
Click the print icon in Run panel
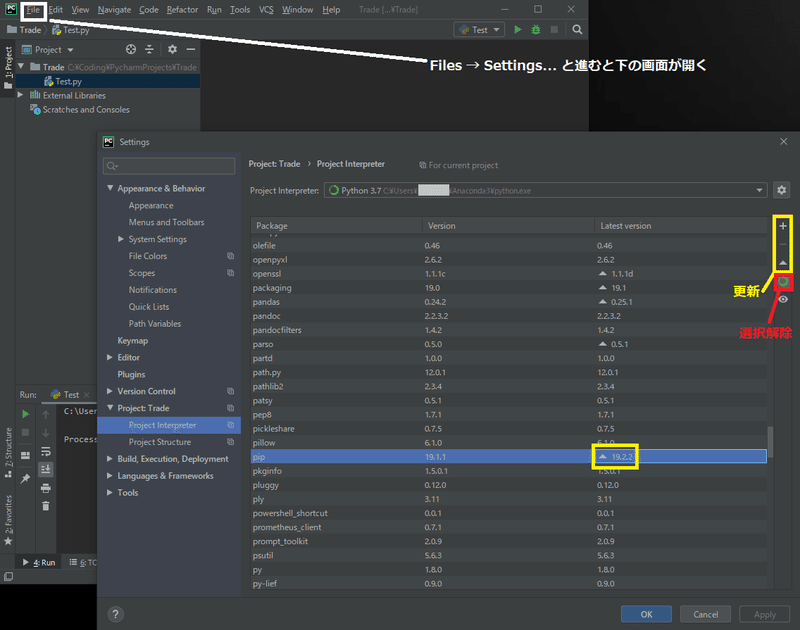pos(45,488)
